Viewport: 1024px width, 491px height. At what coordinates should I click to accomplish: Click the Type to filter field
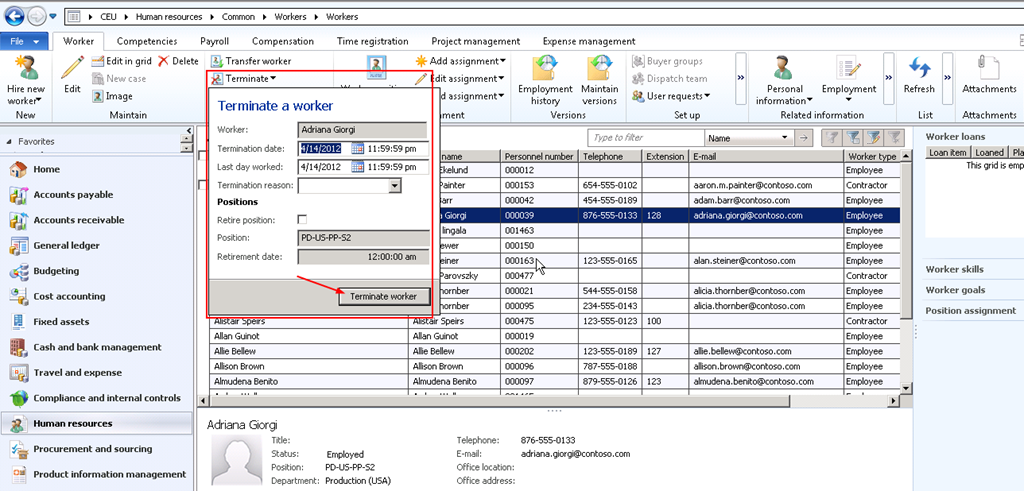coord(645,138)
